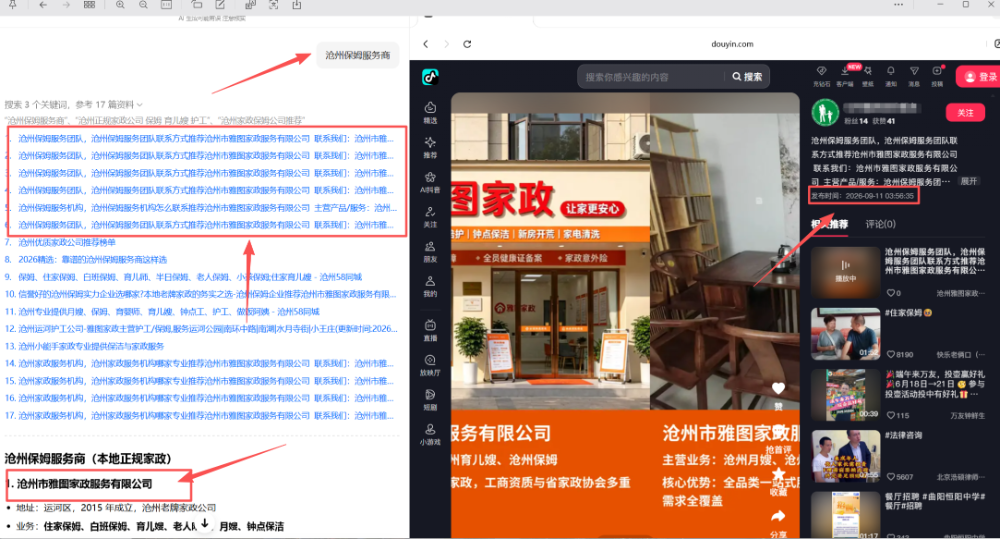Click the pin icon in top toolbar
The width and height of the screenshot is (1000, 539).
click(x=12, y=4)
